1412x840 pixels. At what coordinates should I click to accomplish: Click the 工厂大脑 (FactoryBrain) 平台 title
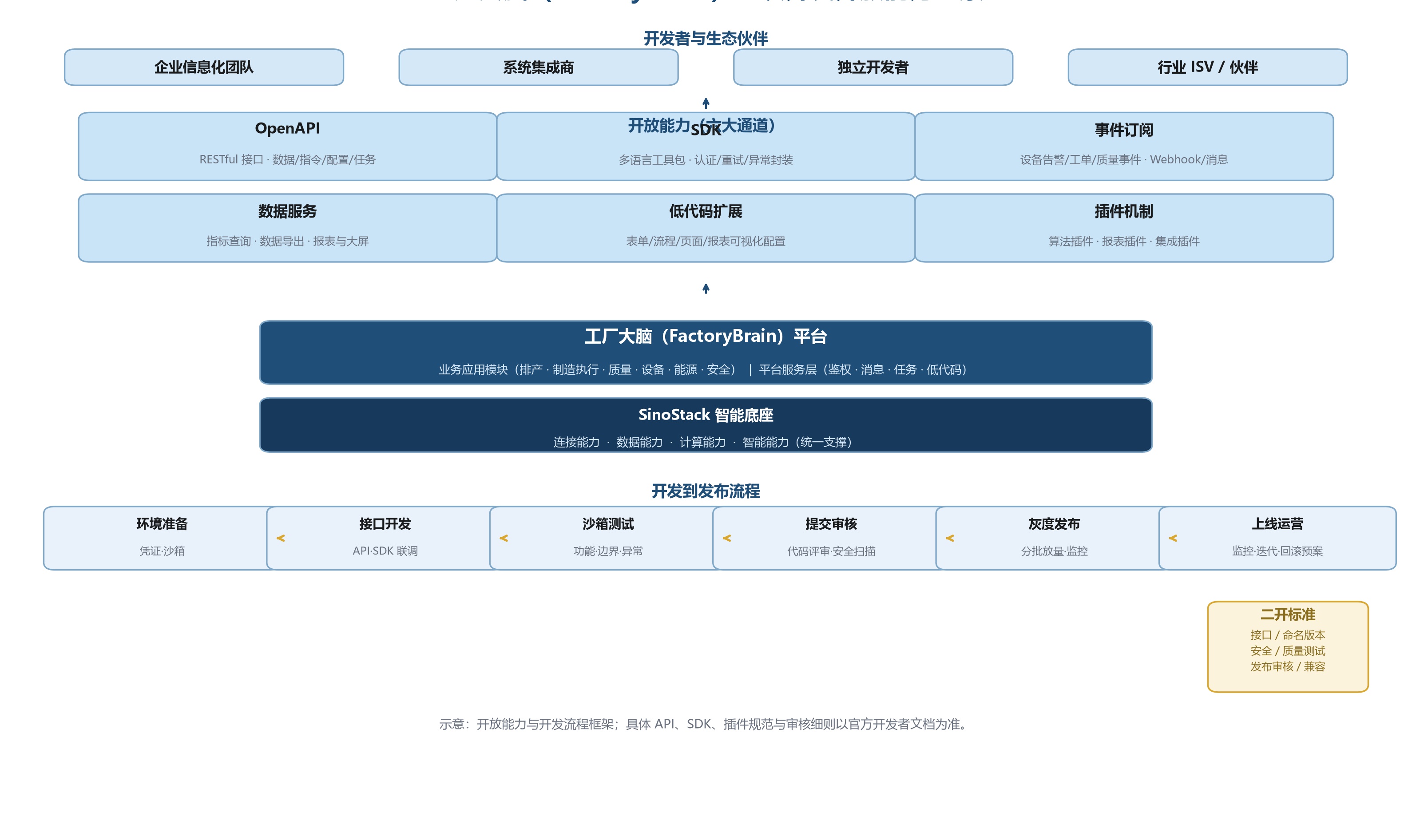(706, 336)
